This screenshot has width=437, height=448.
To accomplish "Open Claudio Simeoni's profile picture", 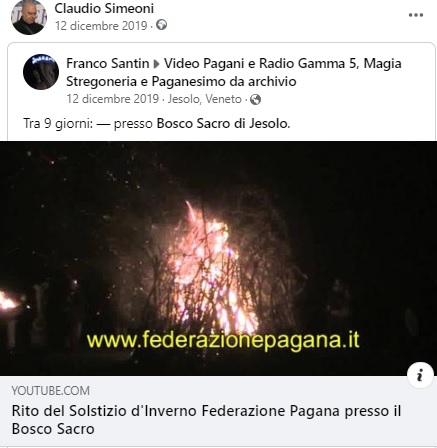I will click(x=29, y=17).
